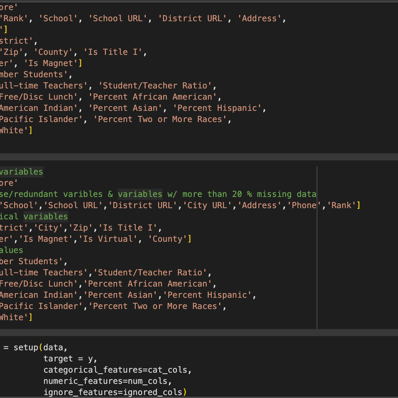Click numeric_features=num_cols argument
Image resolution: width=398 pixels, height=398 pixels.
click(105, 381)
